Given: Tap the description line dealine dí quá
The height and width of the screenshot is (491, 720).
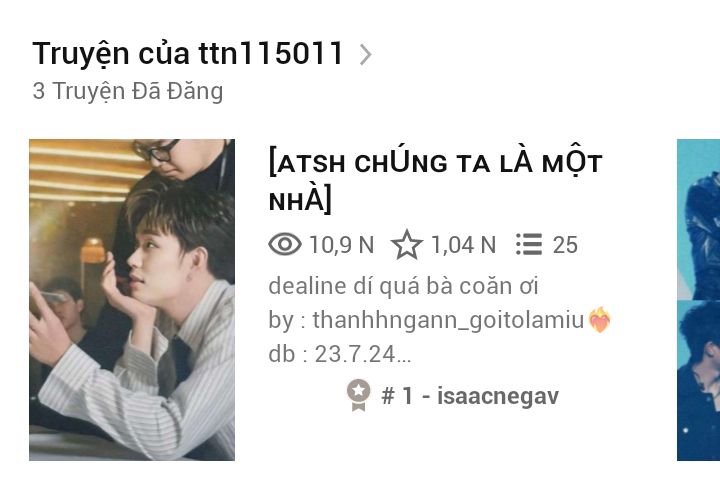Looking at the screenshot, I should pyautogui.click(x=403, y=286).
